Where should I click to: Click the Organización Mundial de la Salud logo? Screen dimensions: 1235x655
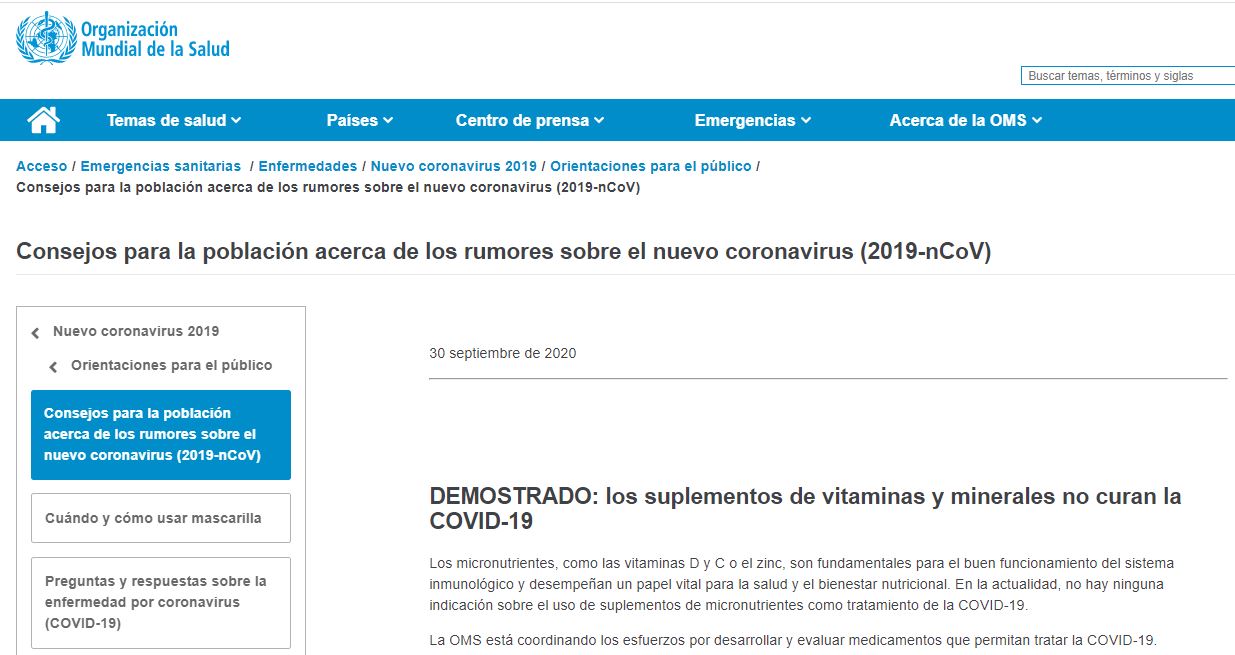[124, 39]
